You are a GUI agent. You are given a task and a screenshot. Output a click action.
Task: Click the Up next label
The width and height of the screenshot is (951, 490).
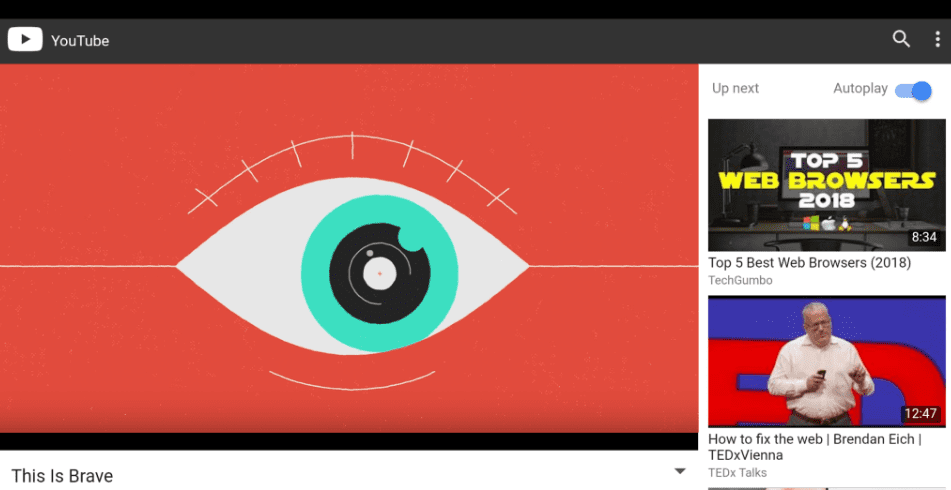[x=735, y=89]
